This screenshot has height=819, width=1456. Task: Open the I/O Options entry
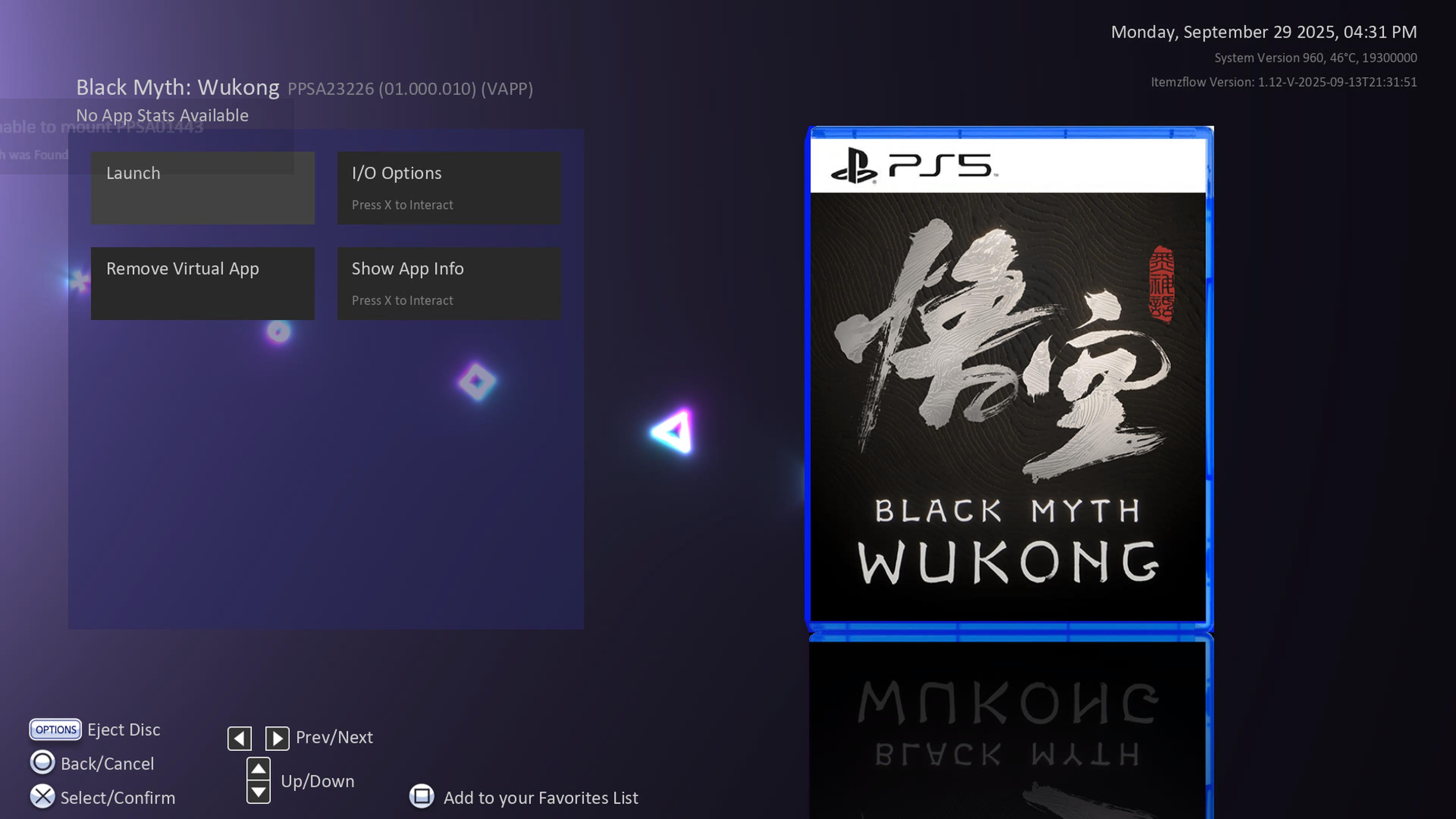pos(449,188)
